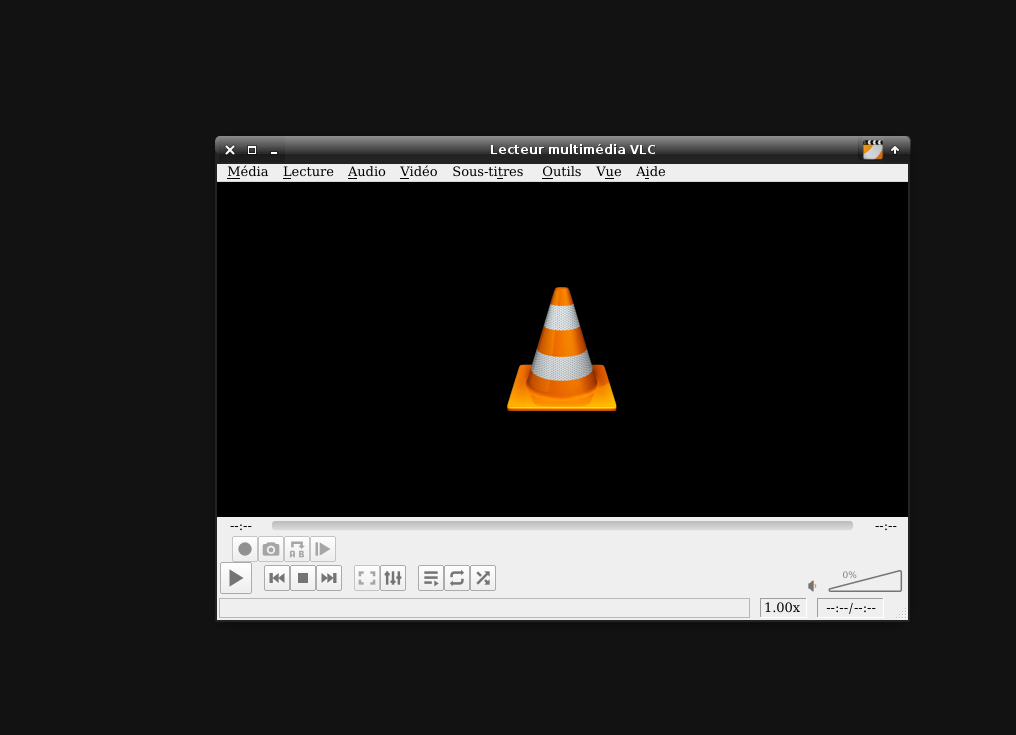
Task: Click the status bar message area
Action: click(485, 608)
